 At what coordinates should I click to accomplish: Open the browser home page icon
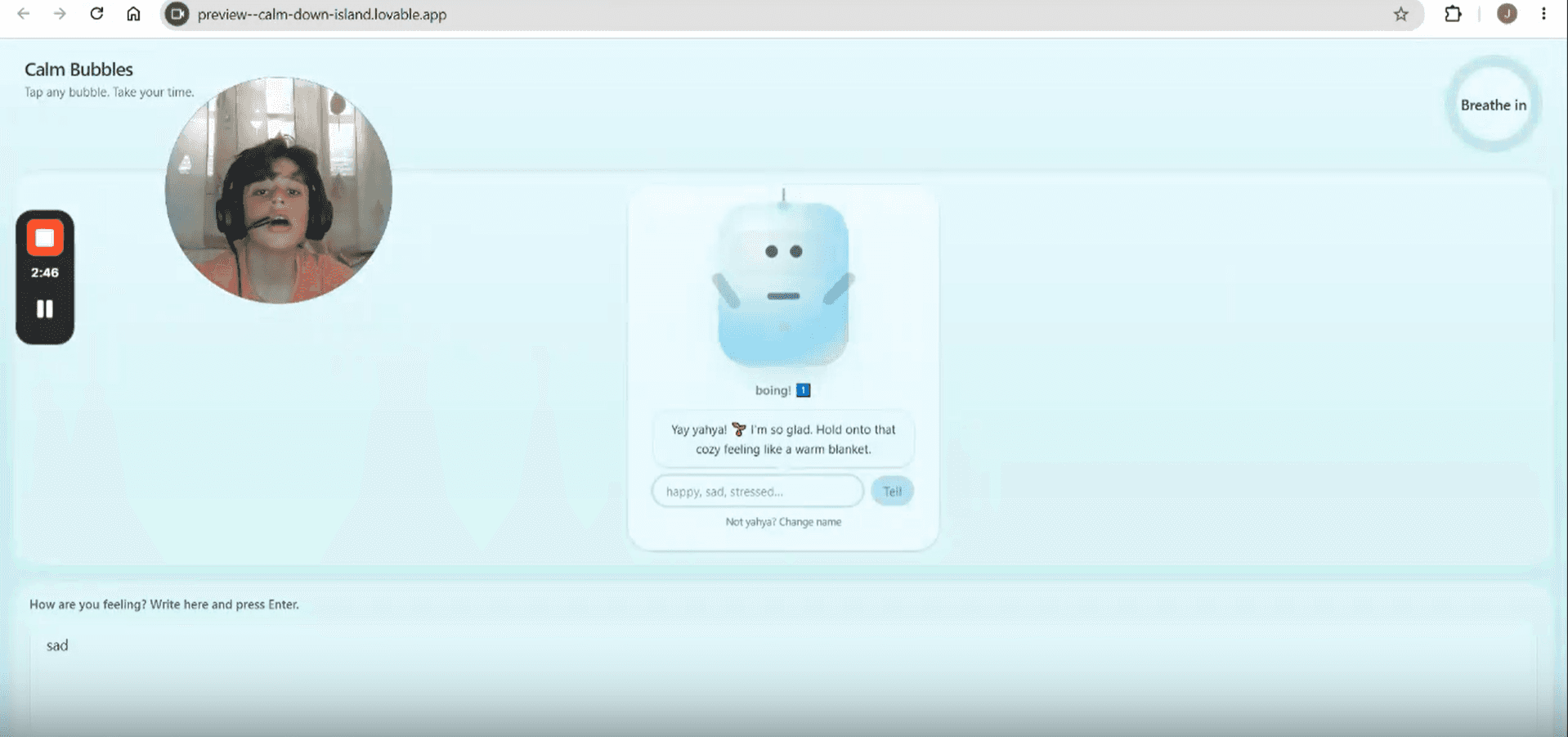pos(133,14)
